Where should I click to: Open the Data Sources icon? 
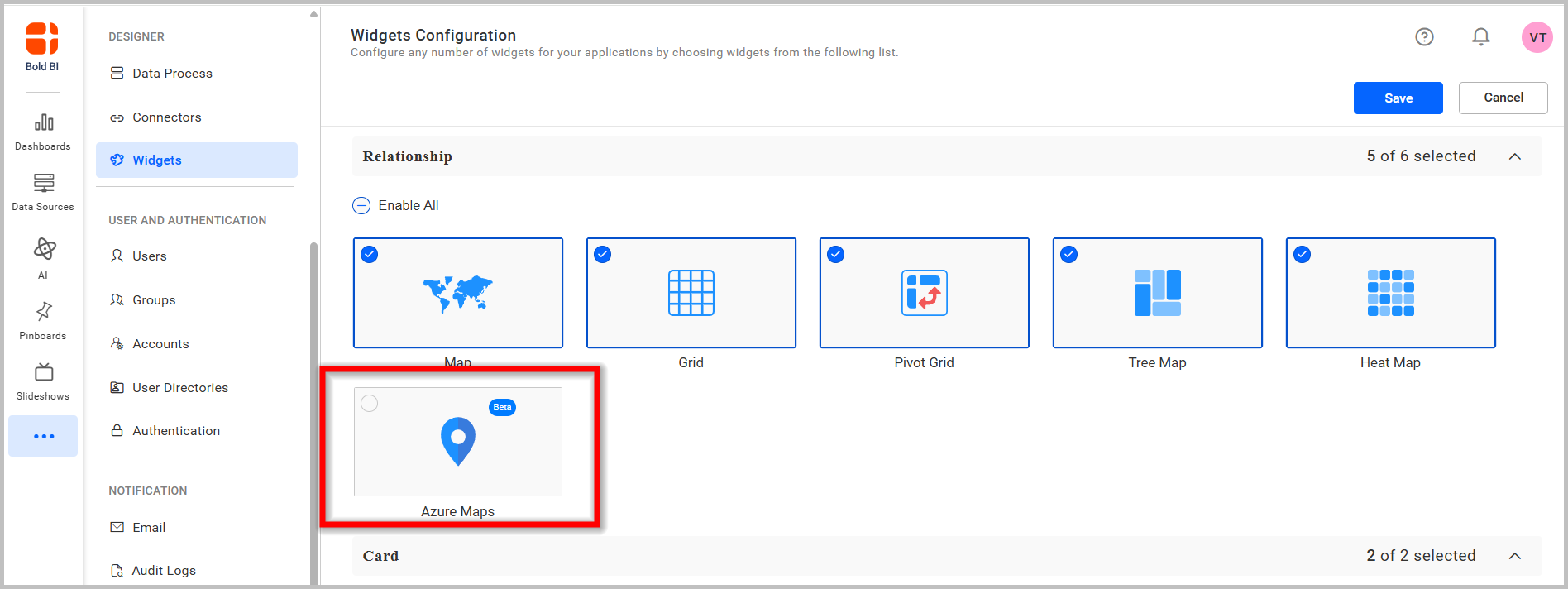[x=44, y=183]
